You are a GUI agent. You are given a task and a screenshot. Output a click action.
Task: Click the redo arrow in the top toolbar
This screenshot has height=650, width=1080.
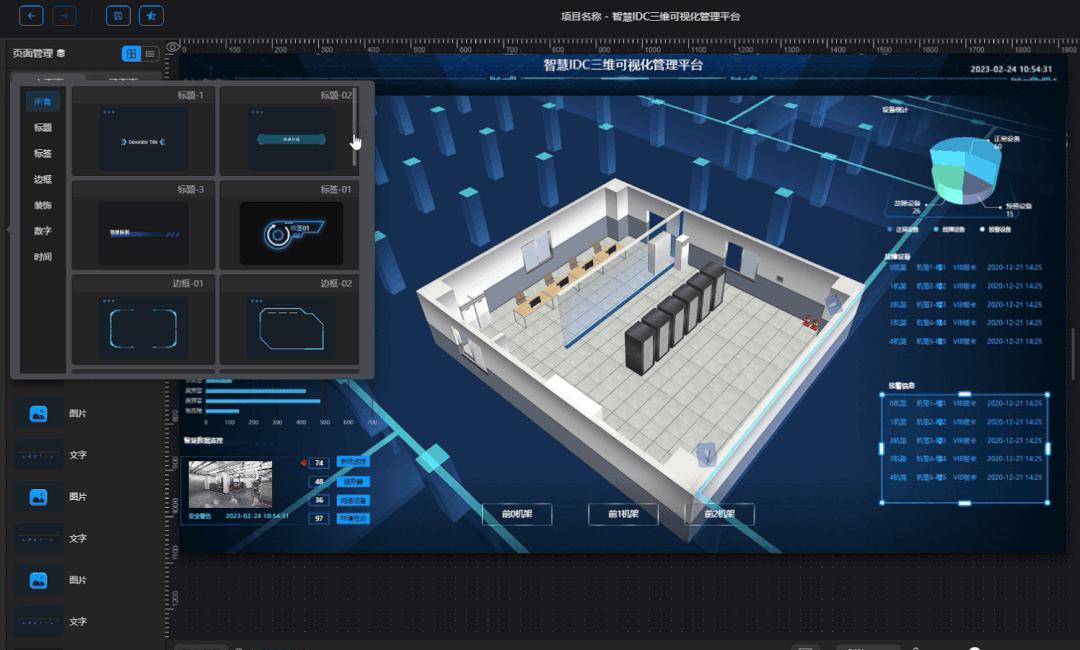[63, 16]
